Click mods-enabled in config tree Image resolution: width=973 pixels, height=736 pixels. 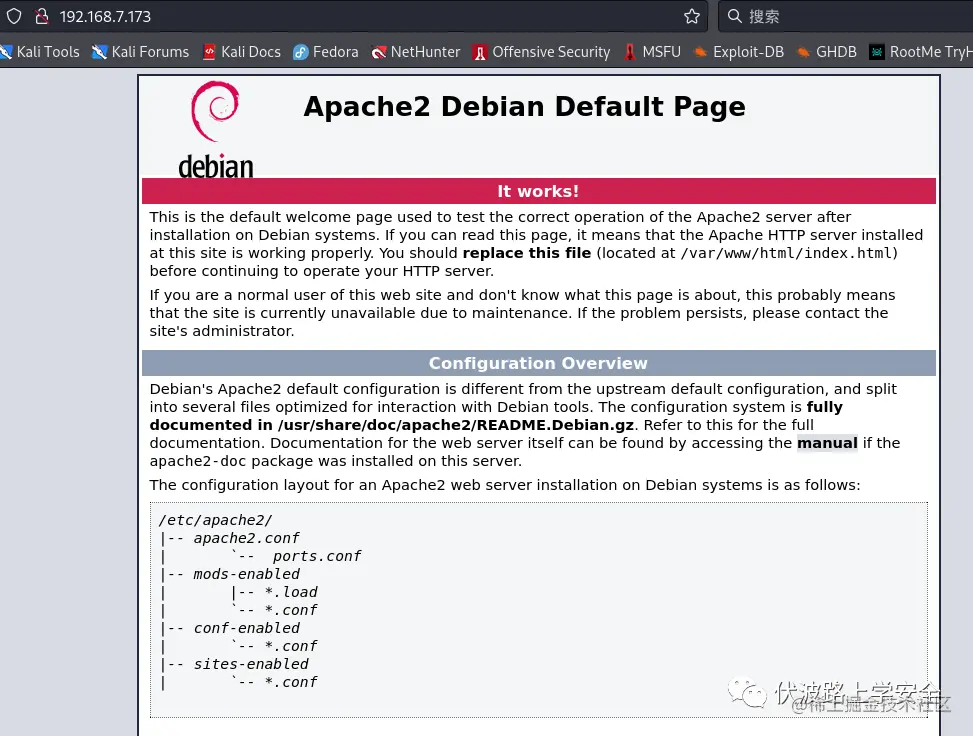(x=246, y=574)
